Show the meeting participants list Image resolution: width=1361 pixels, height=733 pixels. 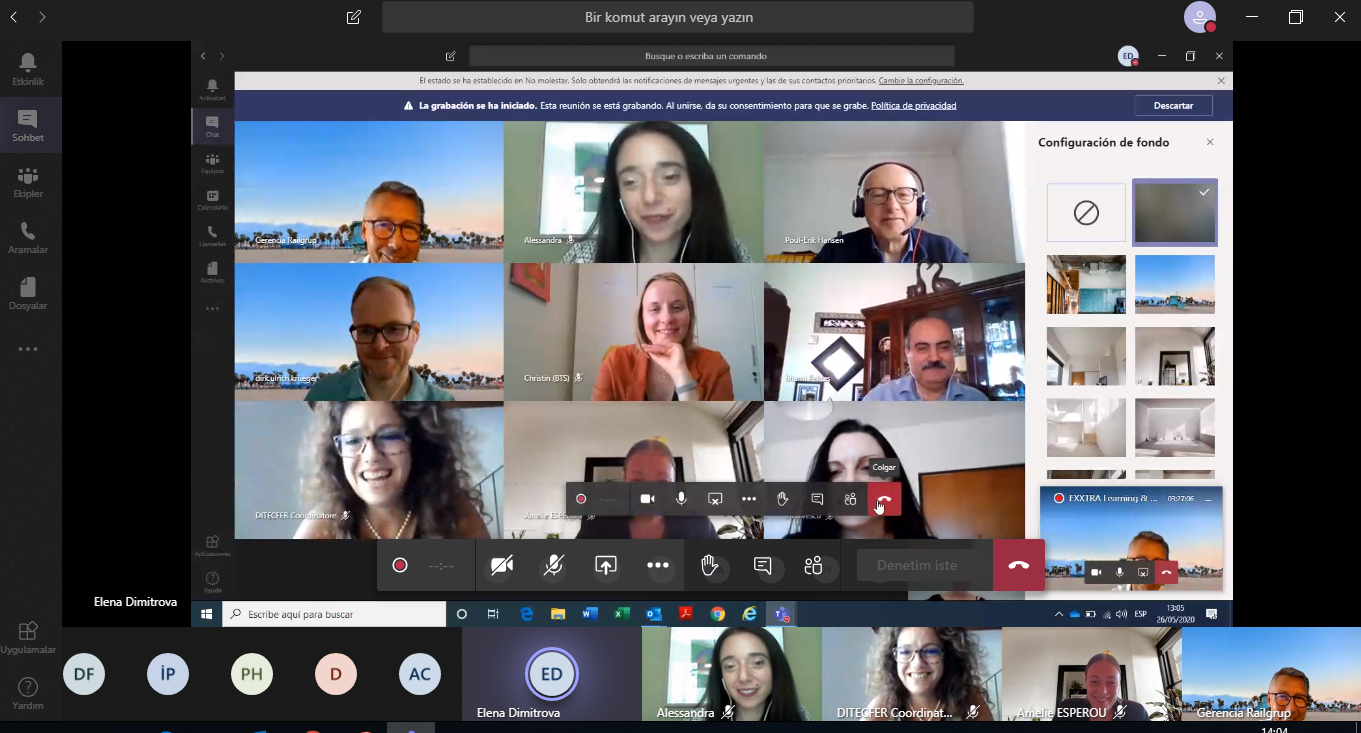(x=813, y=565)
